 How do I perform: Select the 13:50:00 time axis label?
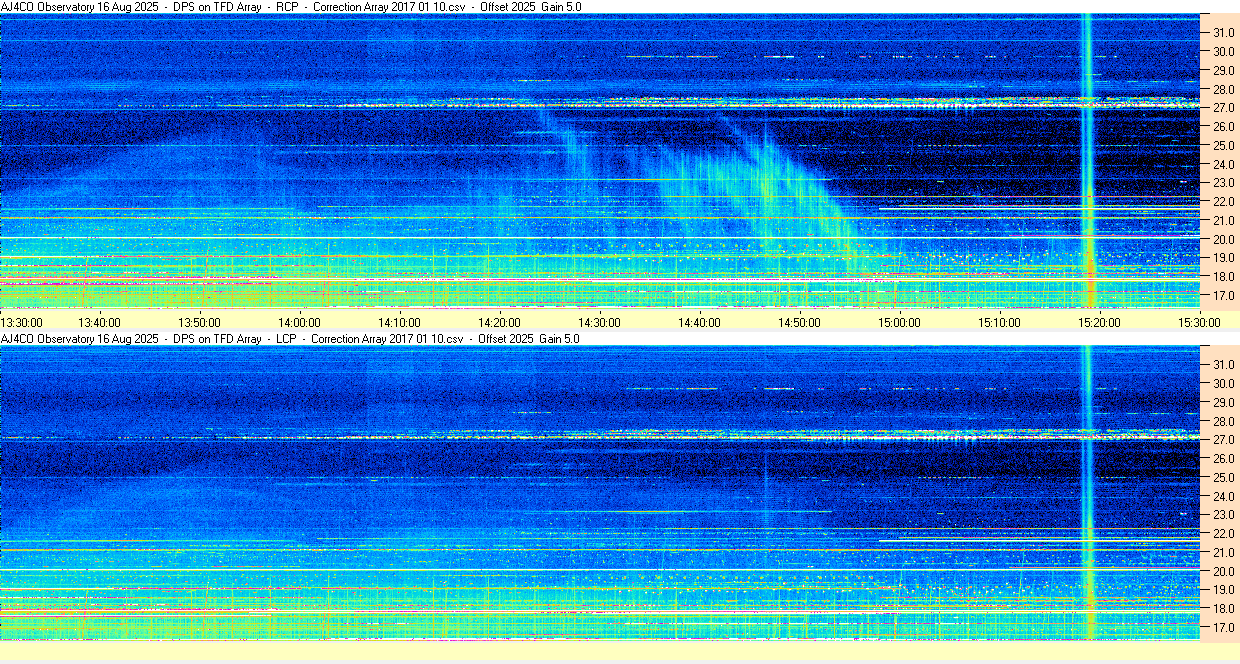[199, 322]
